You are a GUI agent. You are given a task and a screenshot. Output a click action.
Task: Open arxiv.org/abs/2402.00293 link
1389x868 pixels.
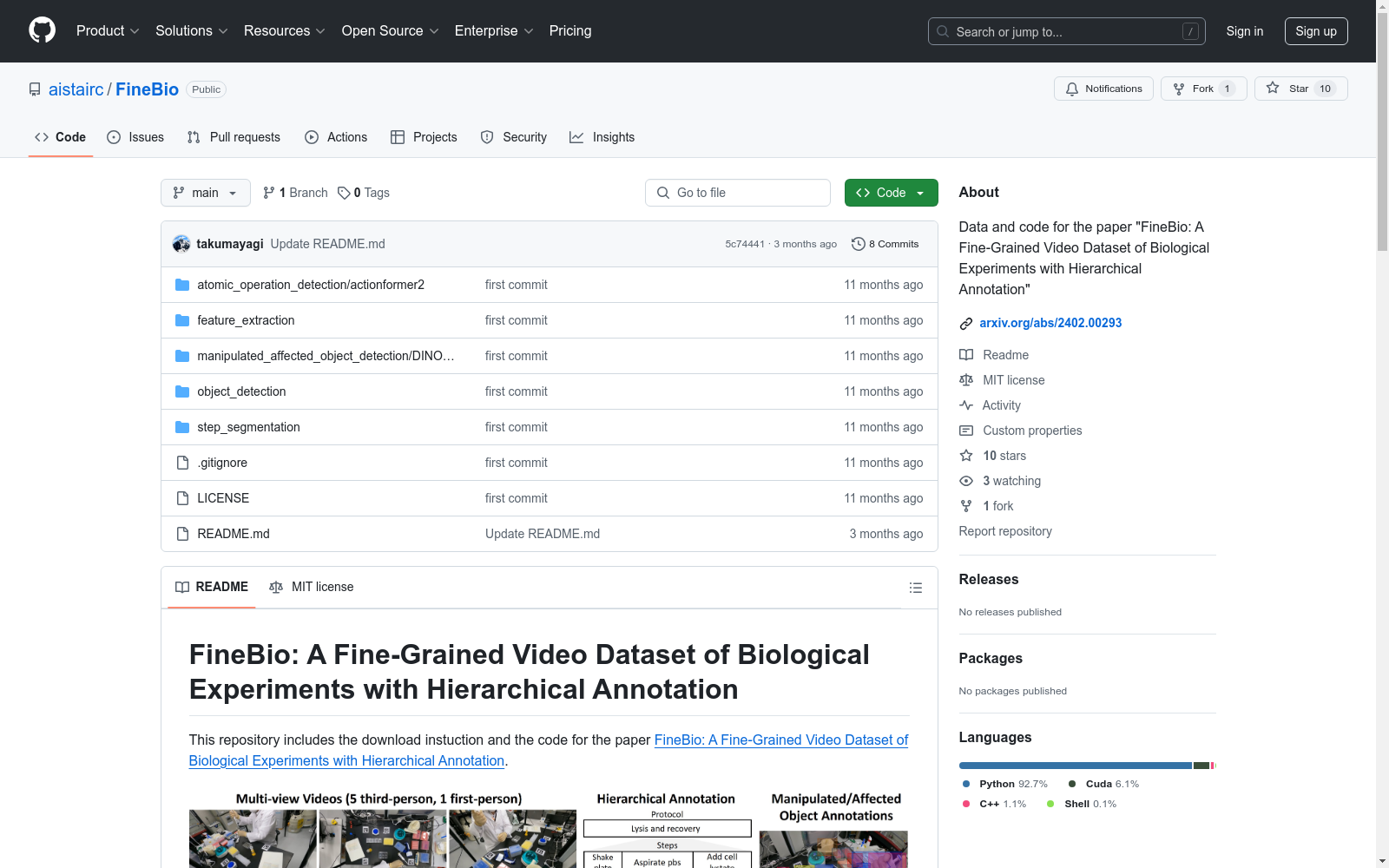pos(1050,323)
